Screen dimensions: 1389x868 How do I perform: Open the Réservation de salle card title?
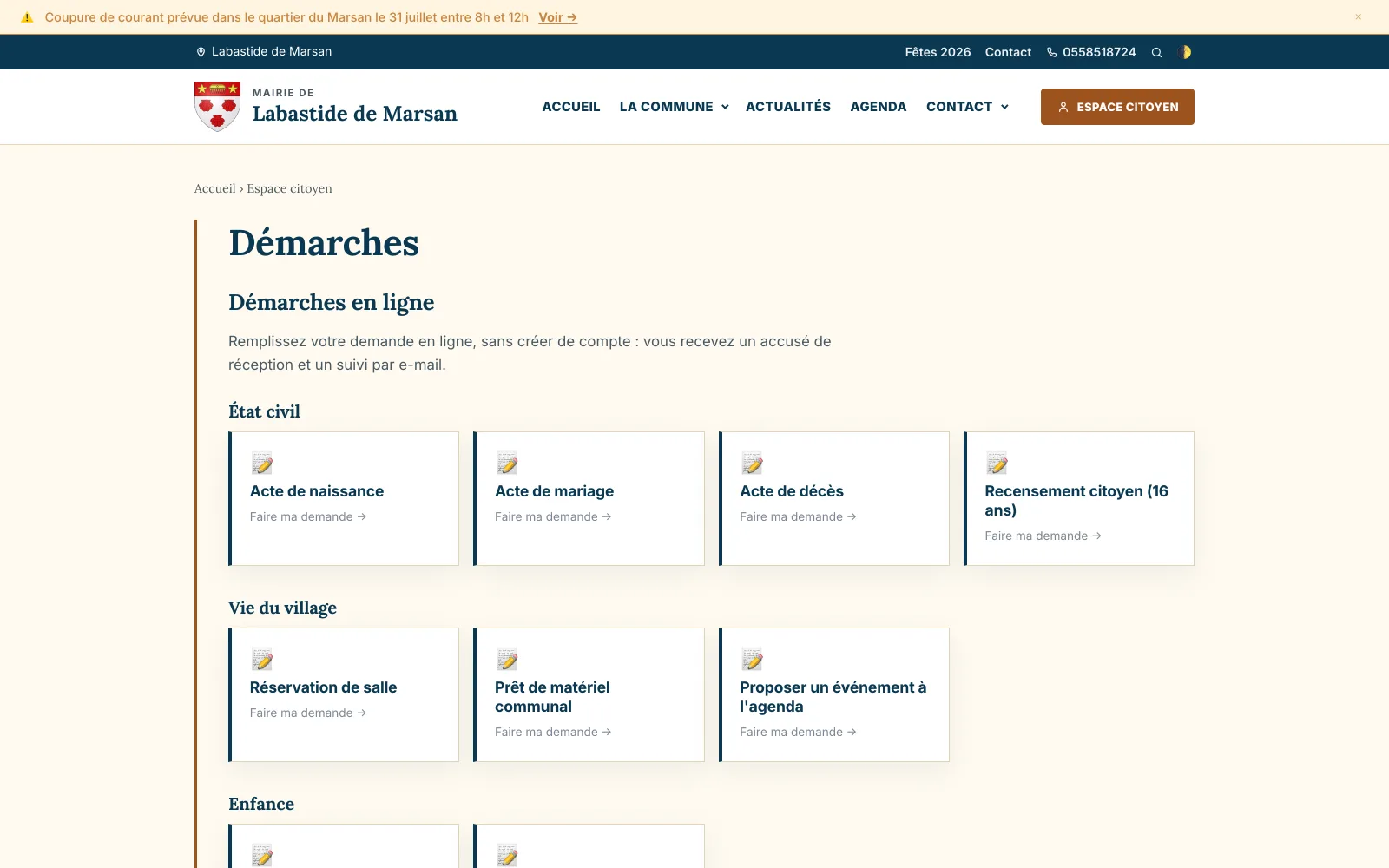pyautogui.click(x=323, y=687)
